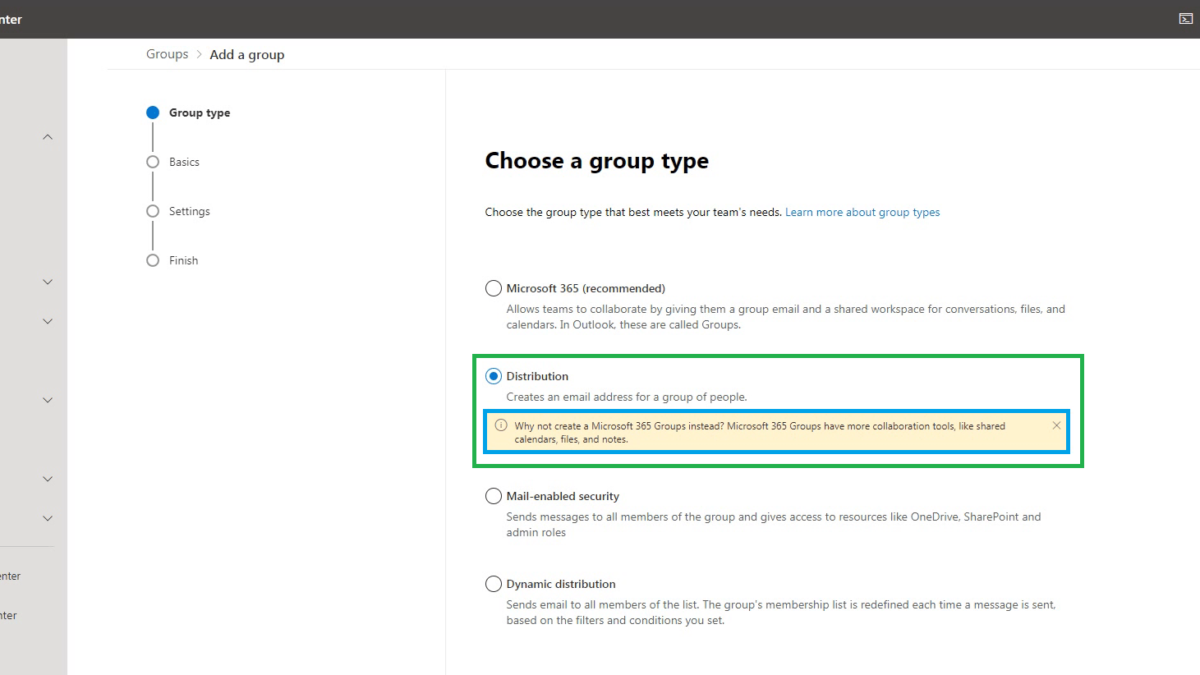The image size is (1200, 675).
Task: Open Learn more about group types link
Action: point(862,212)
